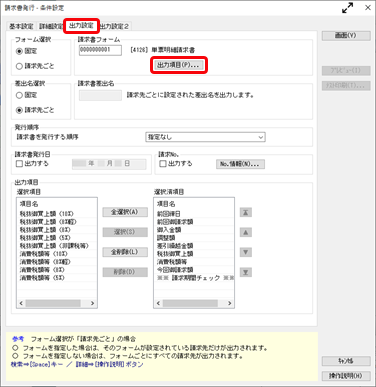This screenshot has height=387, width=376.
Task: Open 操作説明(H) button
Action: pyautogui.click(x=346, y=376)
